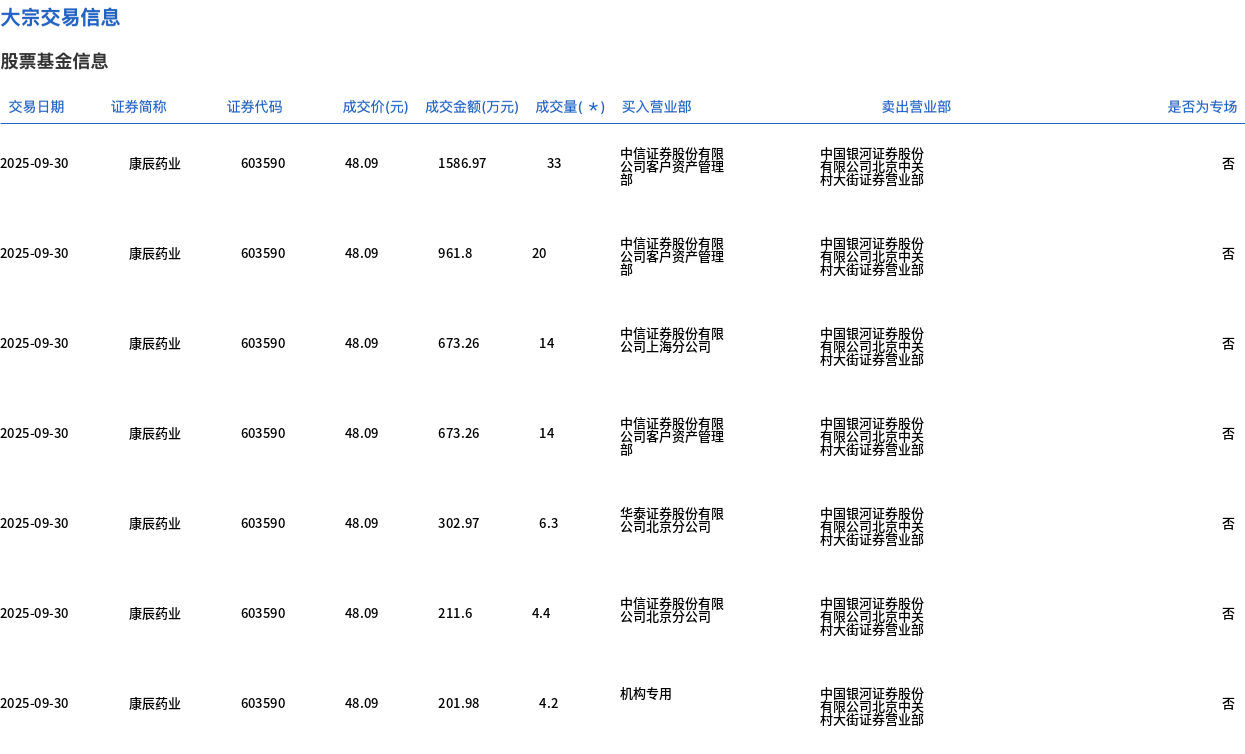
Task: Click the 机构专用 buyer cell
Action: (x=646, y=693)
